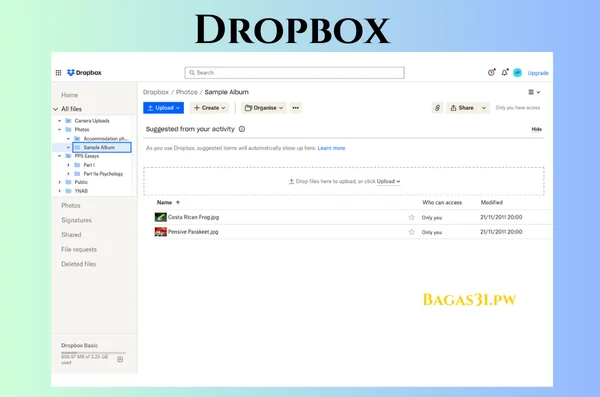Expand the Public folder arrow
600x397 pixels.
(x=60, y=182)
